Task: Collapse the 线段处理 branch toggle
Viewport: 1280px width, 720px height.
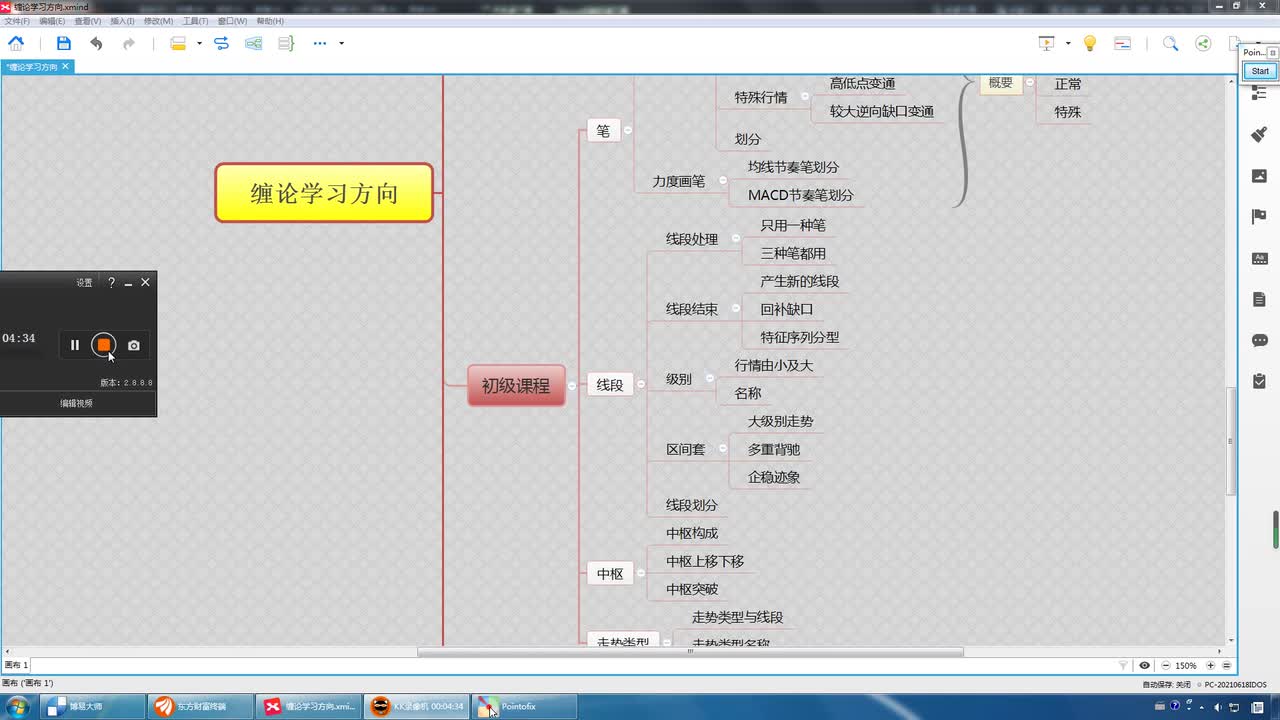Action: tap(736, 239)
